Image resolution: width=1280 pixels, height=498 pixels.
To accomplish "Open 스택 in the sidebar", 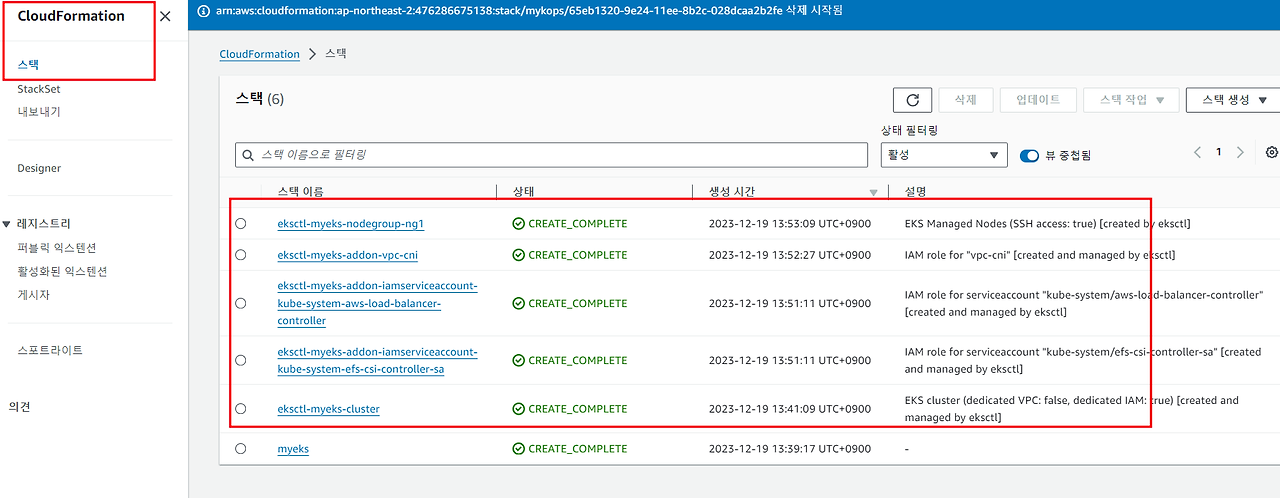I will click(x=28, y=65).
